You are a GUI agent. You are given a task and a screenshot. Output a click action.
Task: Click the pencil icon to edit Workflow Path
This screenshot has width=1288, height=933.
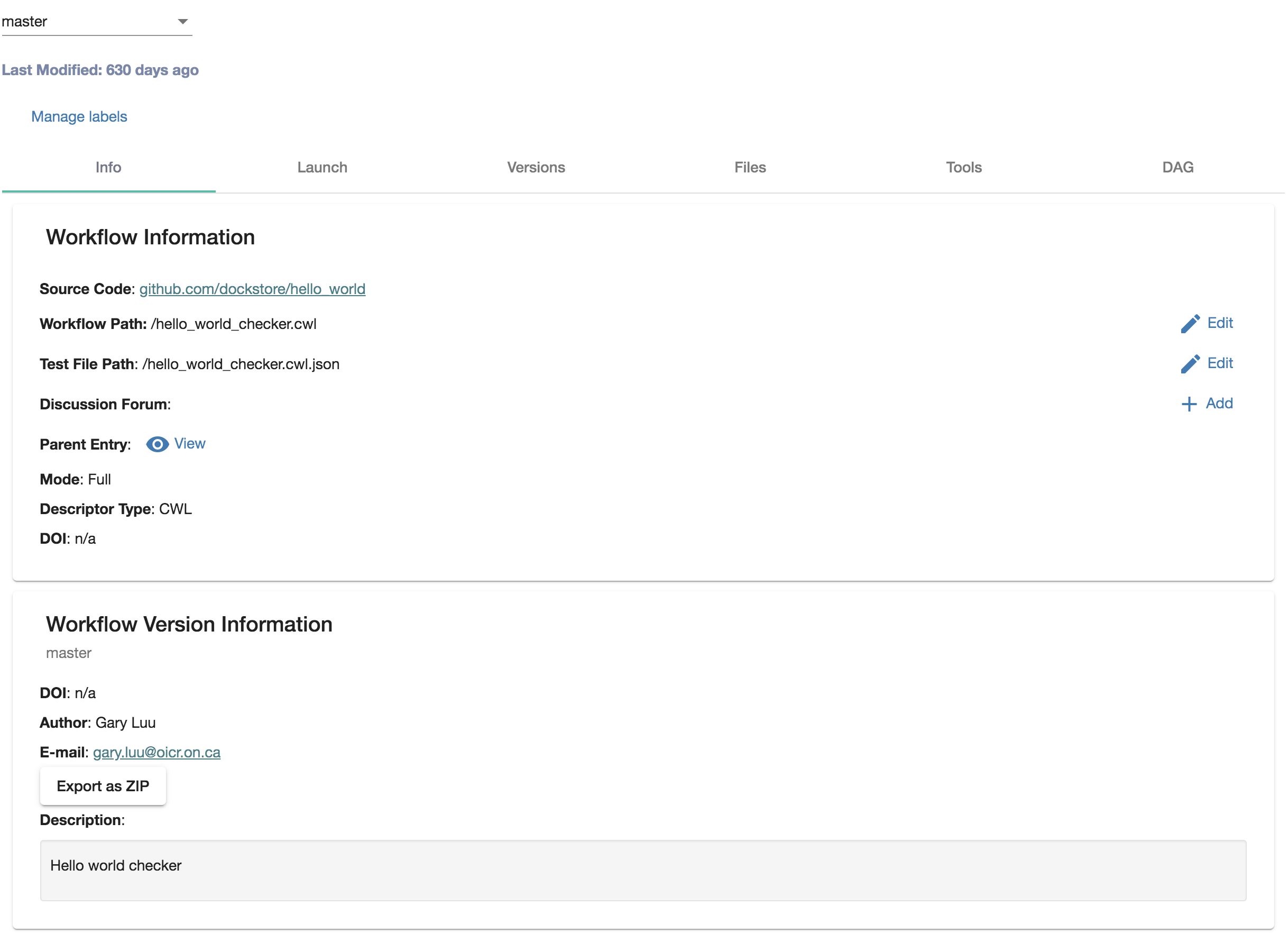1191,323
